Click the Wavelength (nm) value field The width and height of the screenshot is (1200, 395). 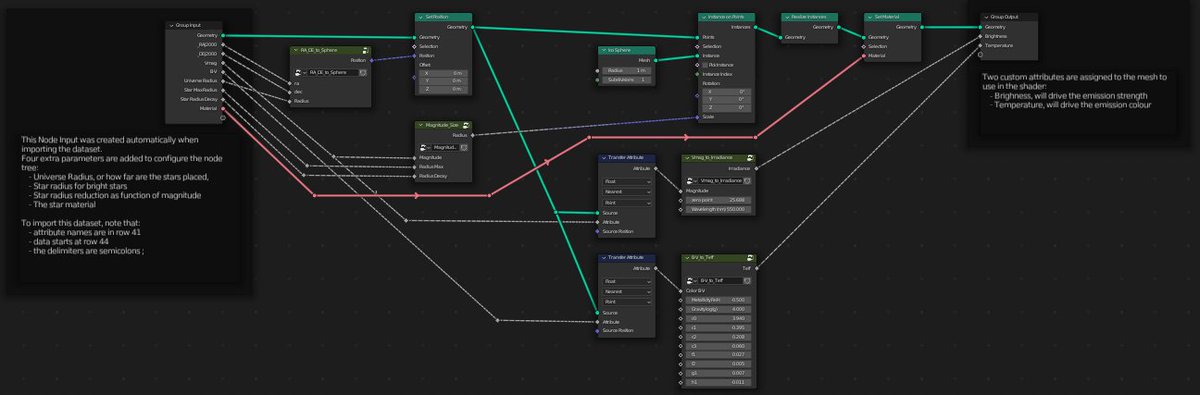[x=718, y=209]
